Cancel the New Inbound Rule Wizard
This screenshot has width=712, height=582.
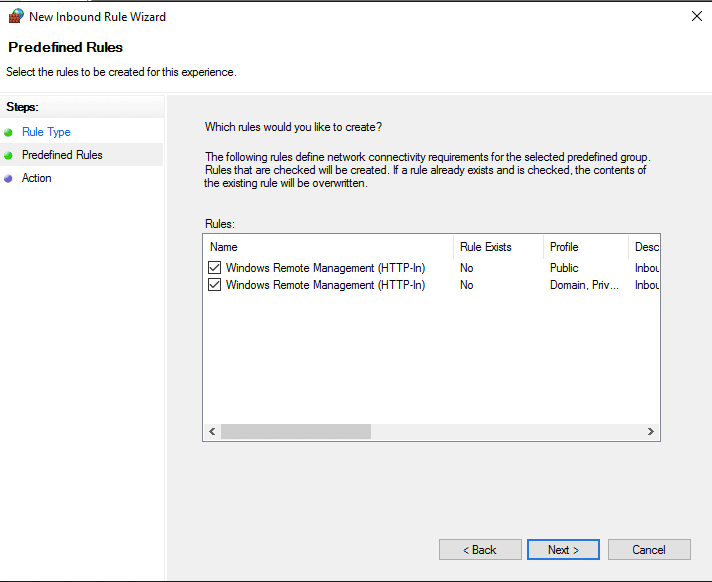pyautogui.click(x=649, y=549)
